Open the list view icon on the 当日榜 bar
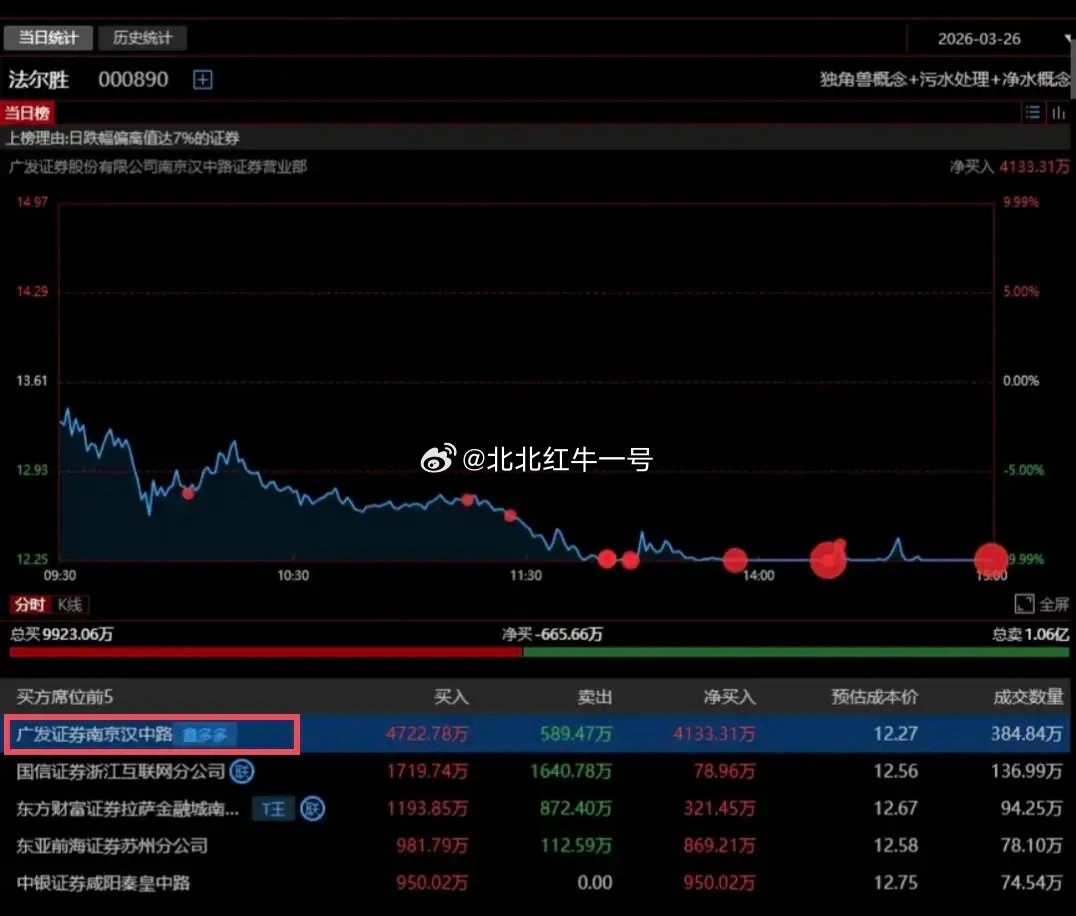The image size is (1076, 916). [1033, 112]
